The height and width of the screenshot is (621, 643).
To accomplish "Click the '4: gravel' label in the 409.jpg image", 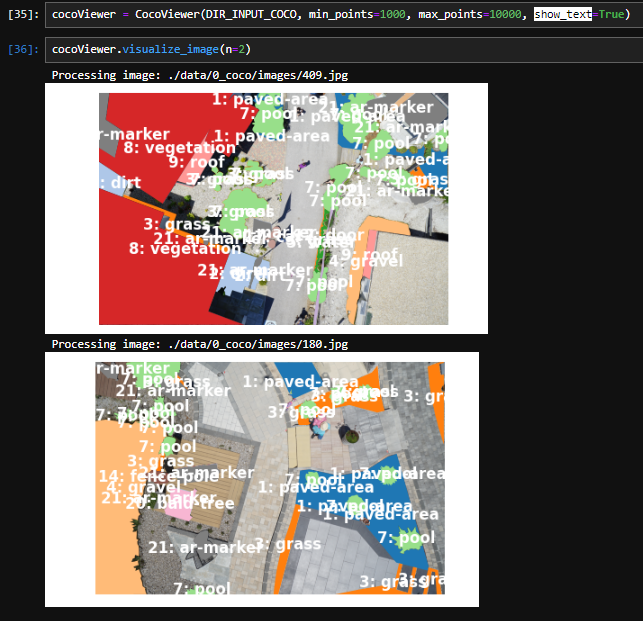I will pos(366,261).
